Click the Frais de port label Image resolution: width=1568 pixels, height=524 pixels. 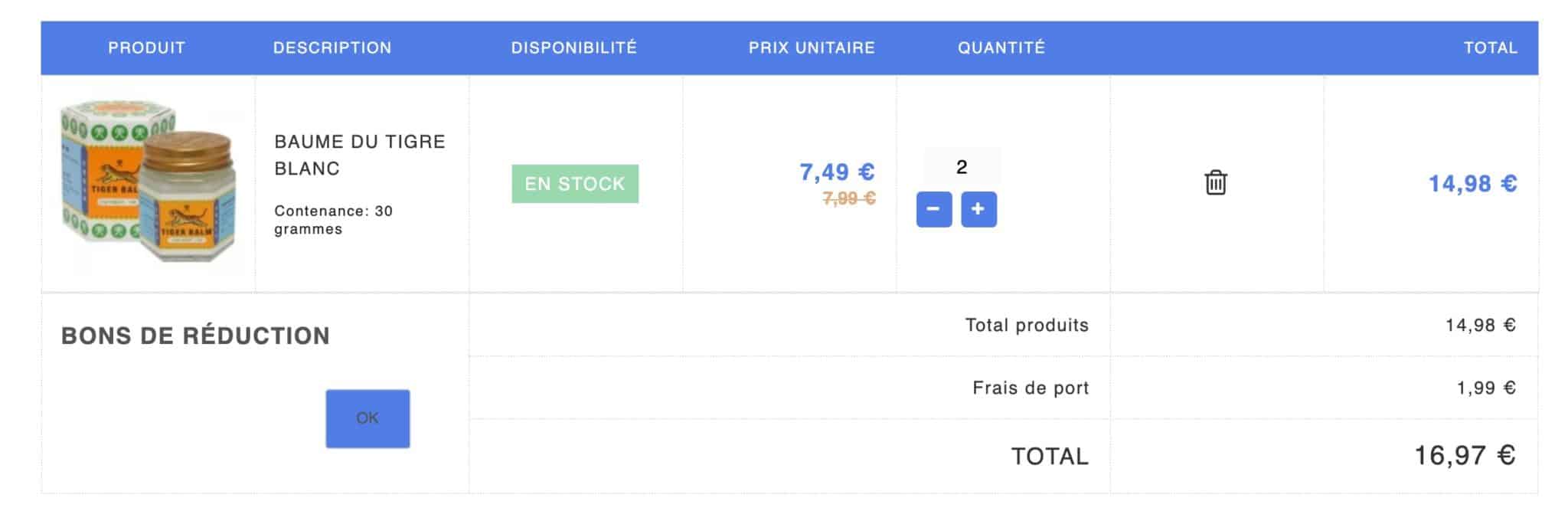click(1030, 388)
